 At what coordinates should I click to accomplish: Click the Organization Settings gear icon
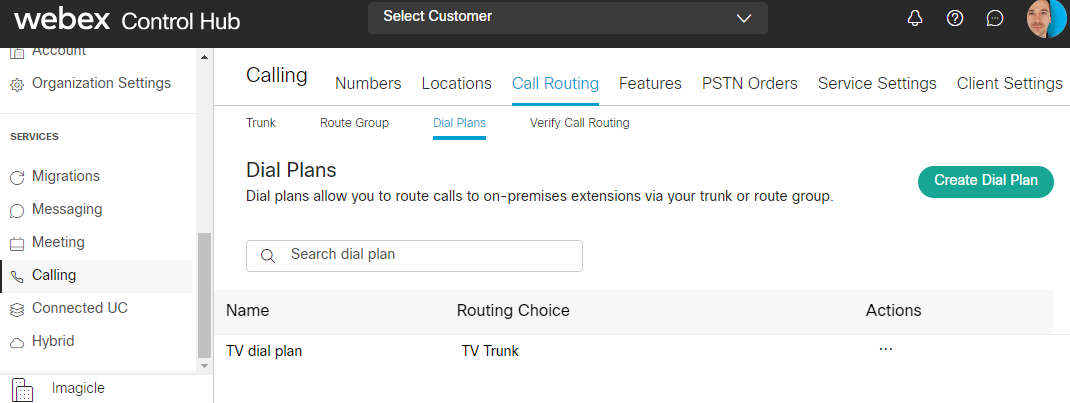coord(17,84)
